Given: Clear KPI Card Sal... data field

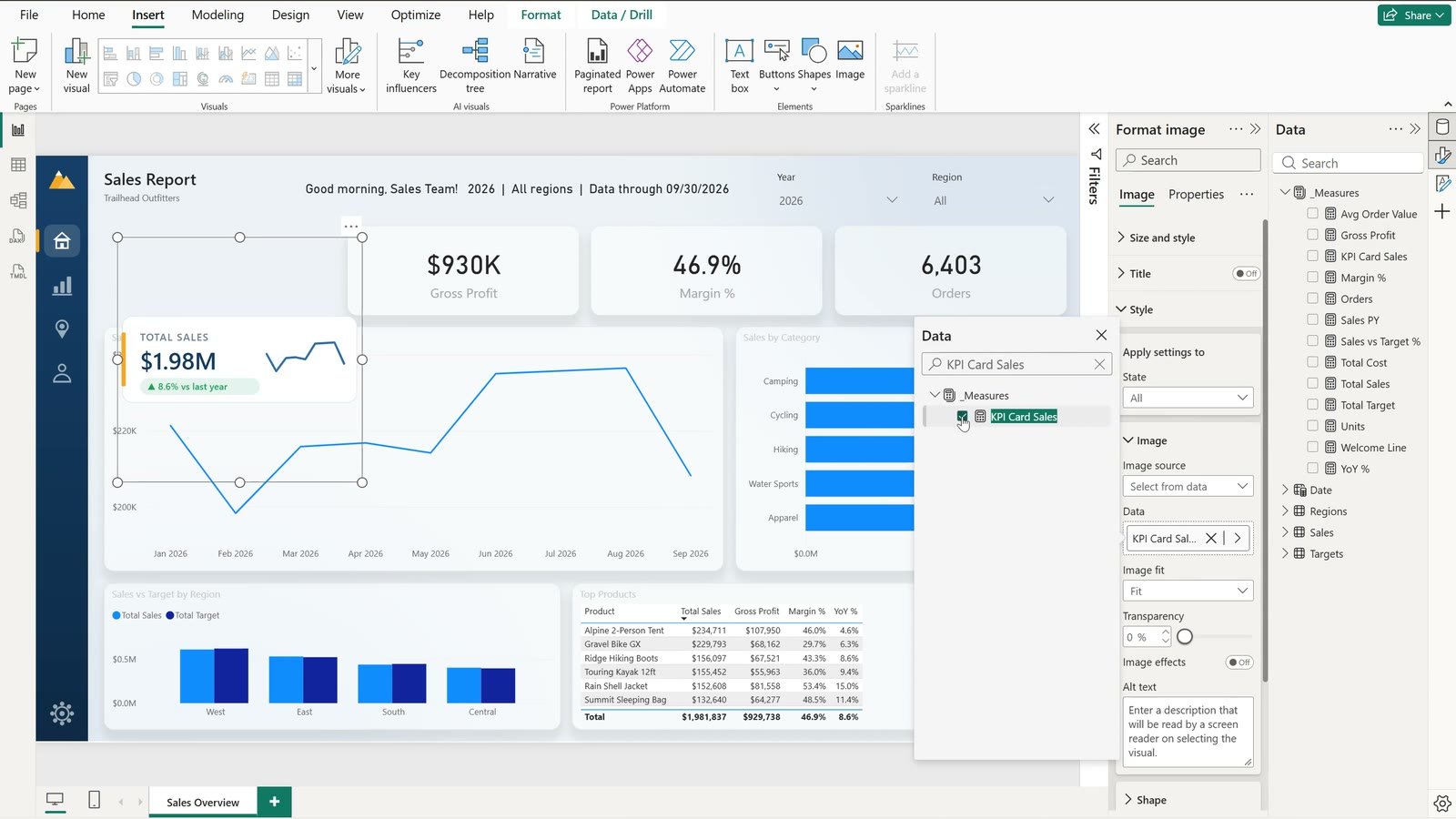Looking at the screenshot, I should (x=1211, y=539).
